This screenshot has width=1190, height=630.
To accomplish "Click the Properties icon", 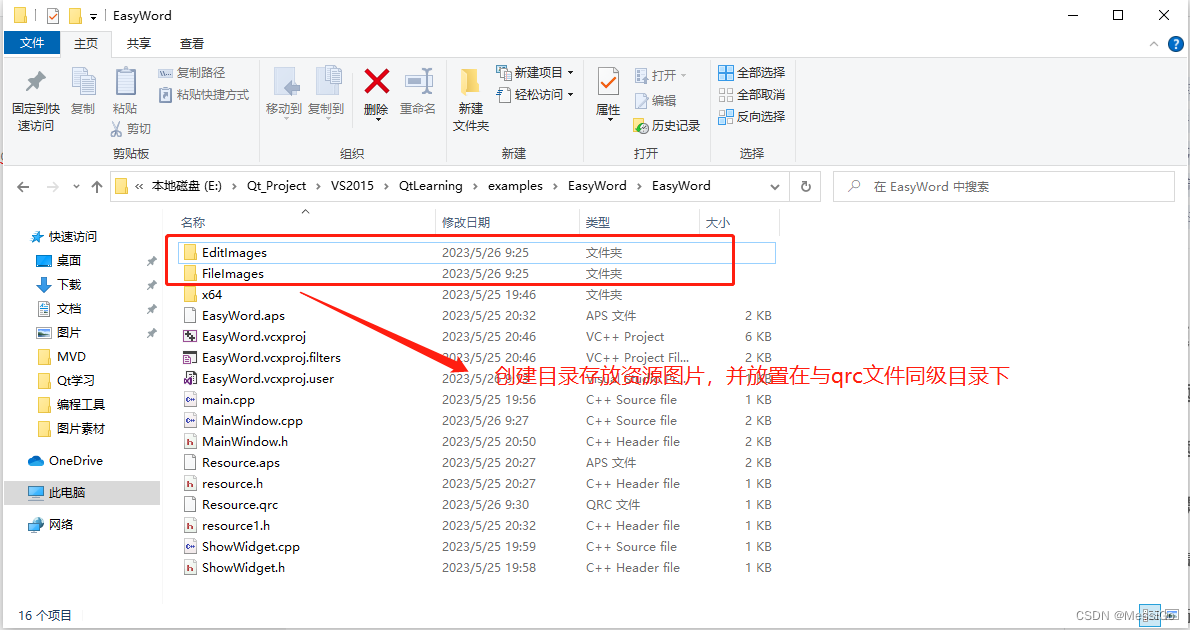I will [x=608, y=82].
